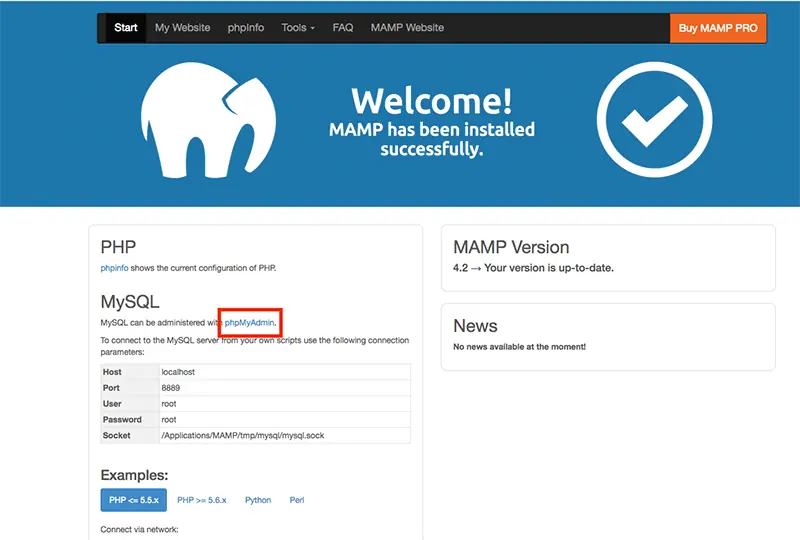Image resolution: width=800 pixels, height=540 pixels.
Task: Click the MySQL section heading
Action: (130, 302)
